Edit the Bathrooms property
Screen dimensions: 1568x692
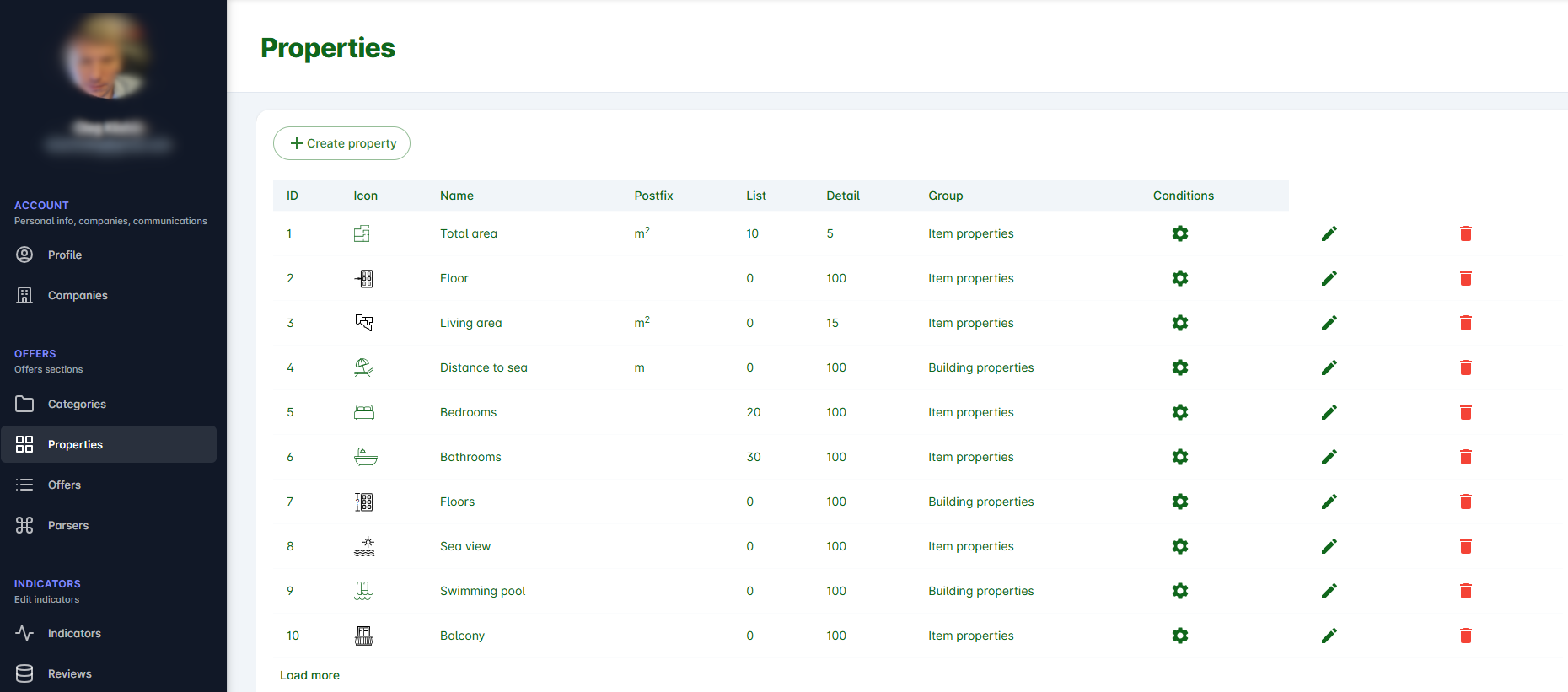click(1329, 457)
